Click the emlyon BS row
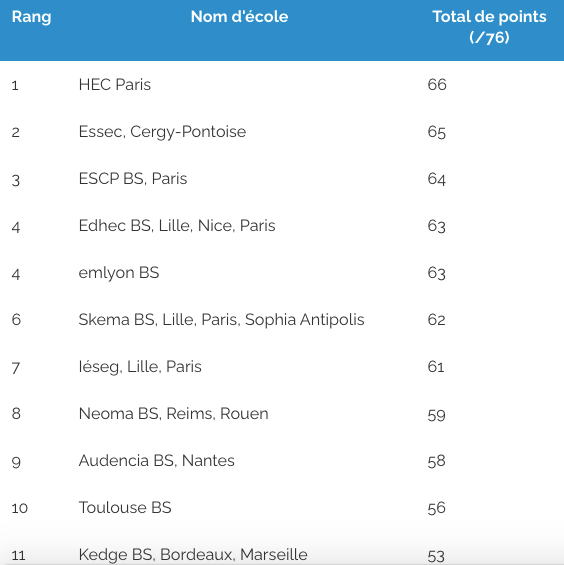 tap(282, 273)
